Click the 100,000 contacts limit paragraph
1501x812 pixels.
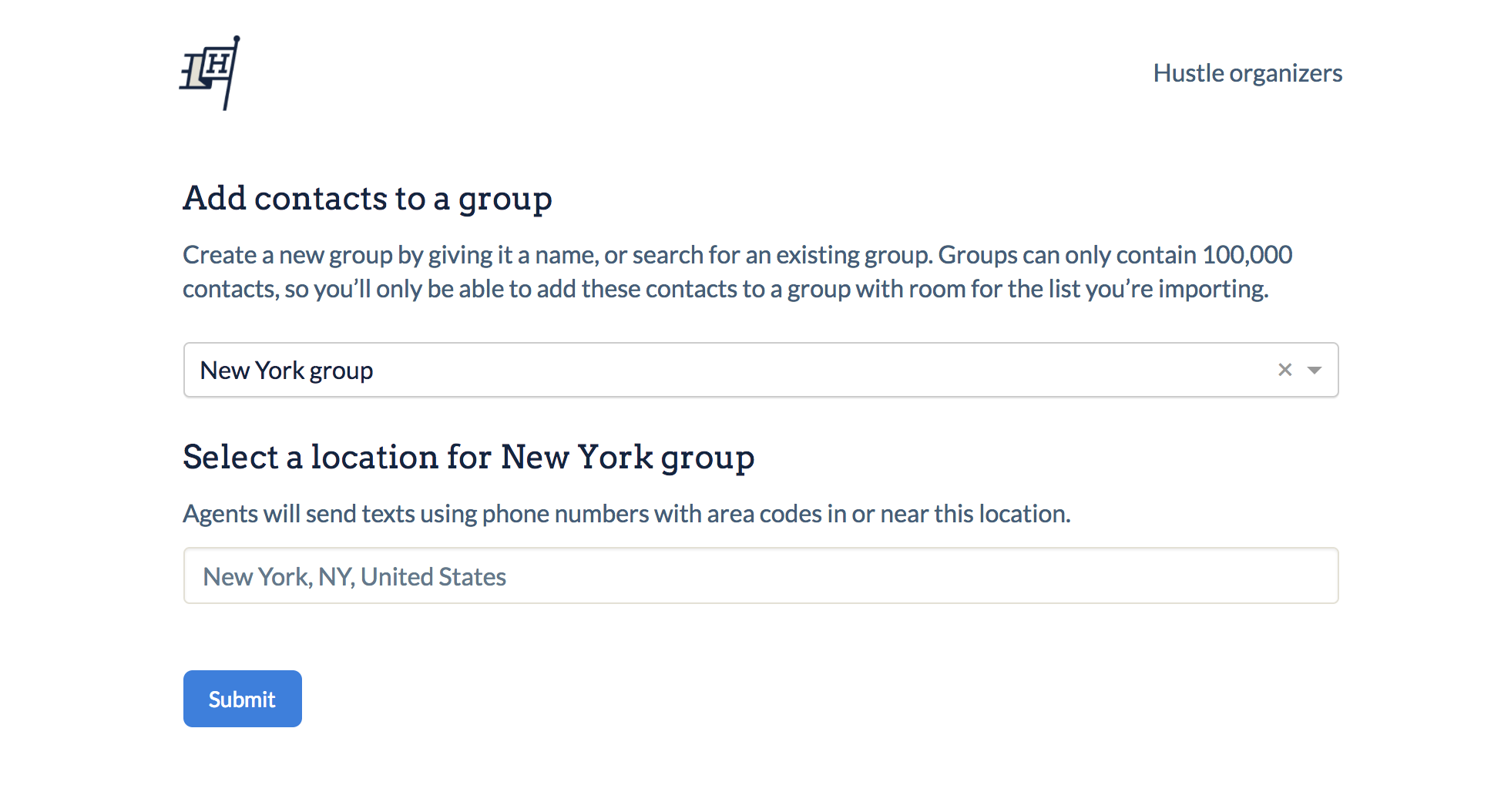click(737, 271)
